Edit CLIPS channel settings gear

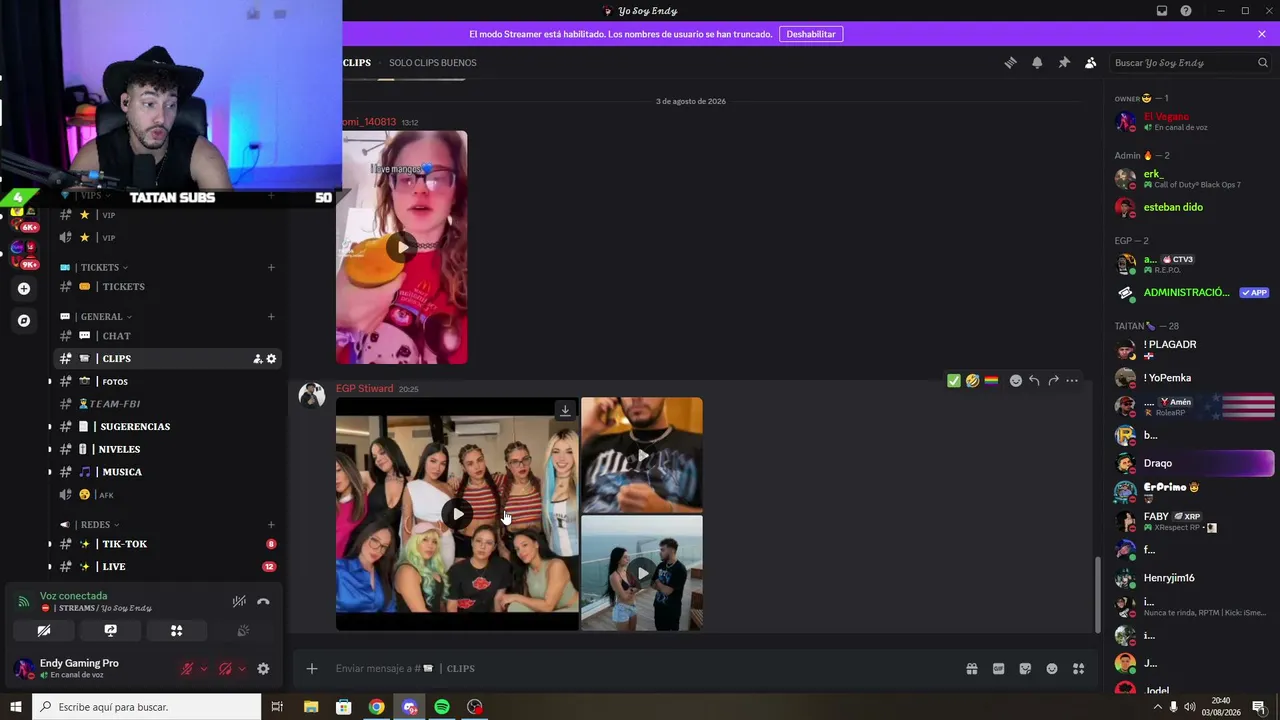click(271, 359)
